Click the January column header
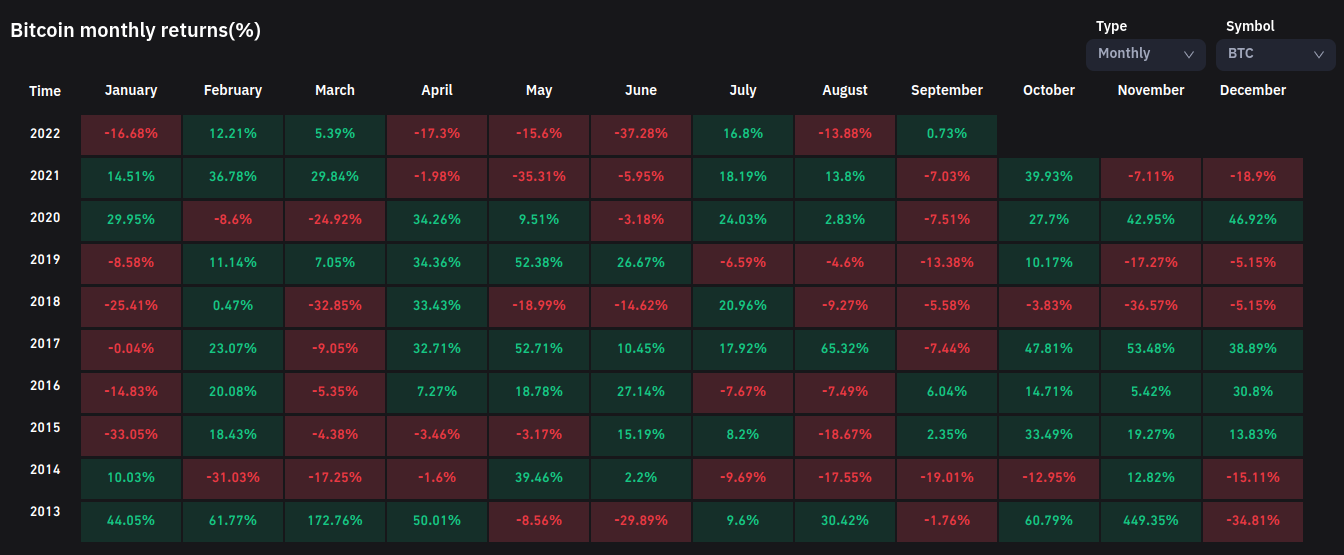Viewport: 1344px width, 555px height. [x=131, y=90]
